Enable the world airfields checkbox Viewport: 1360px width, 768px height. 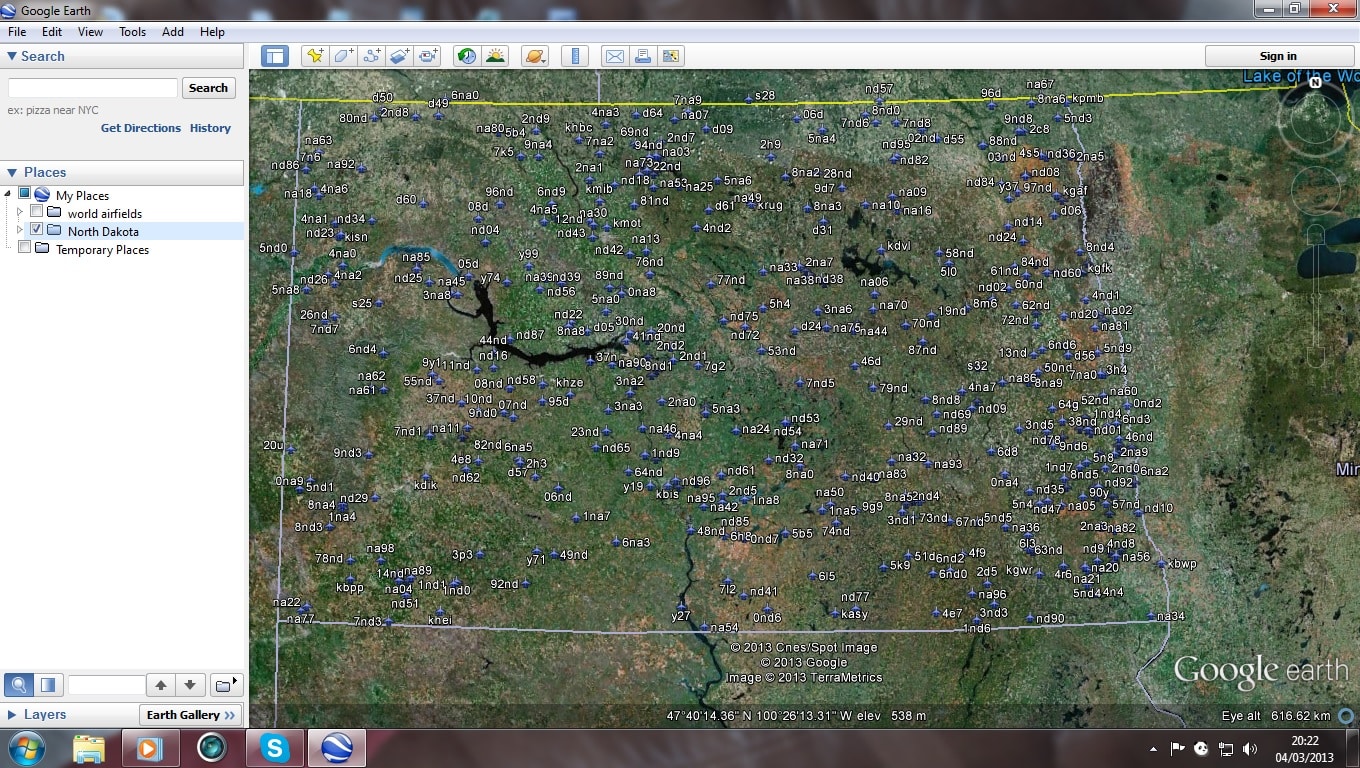36,213
